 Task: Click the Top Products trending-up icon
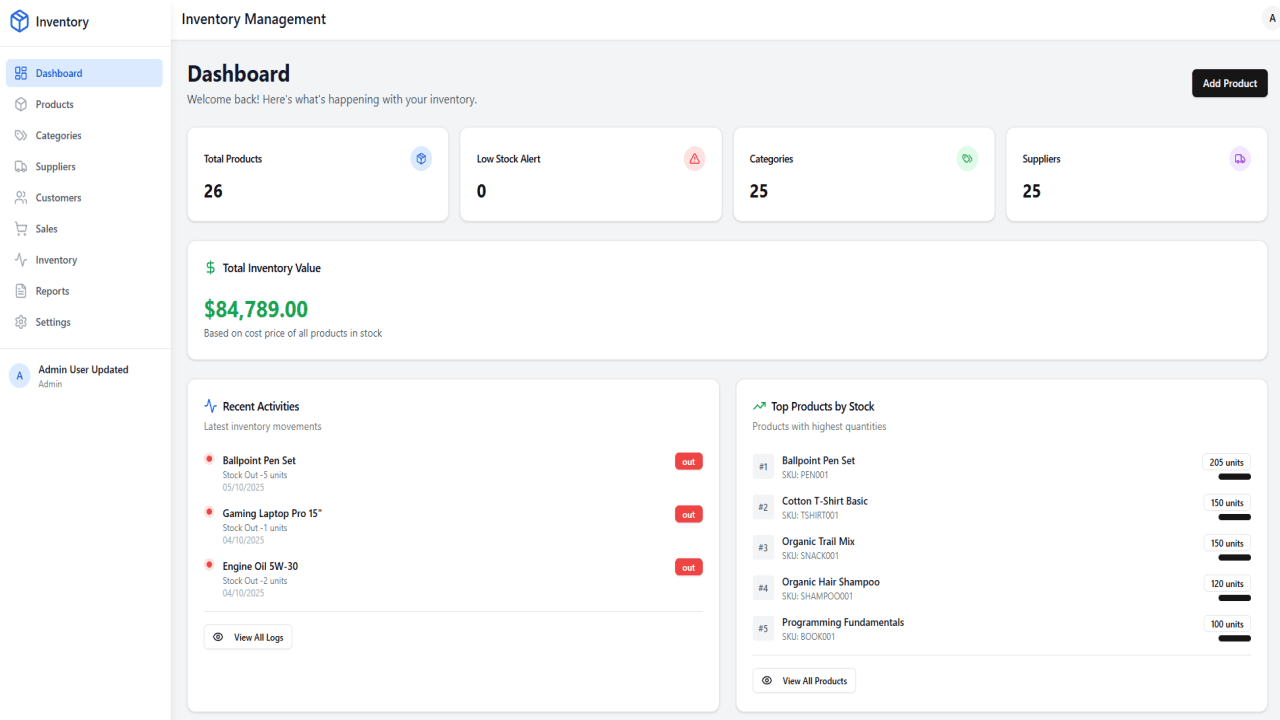(x=759, y=406)
